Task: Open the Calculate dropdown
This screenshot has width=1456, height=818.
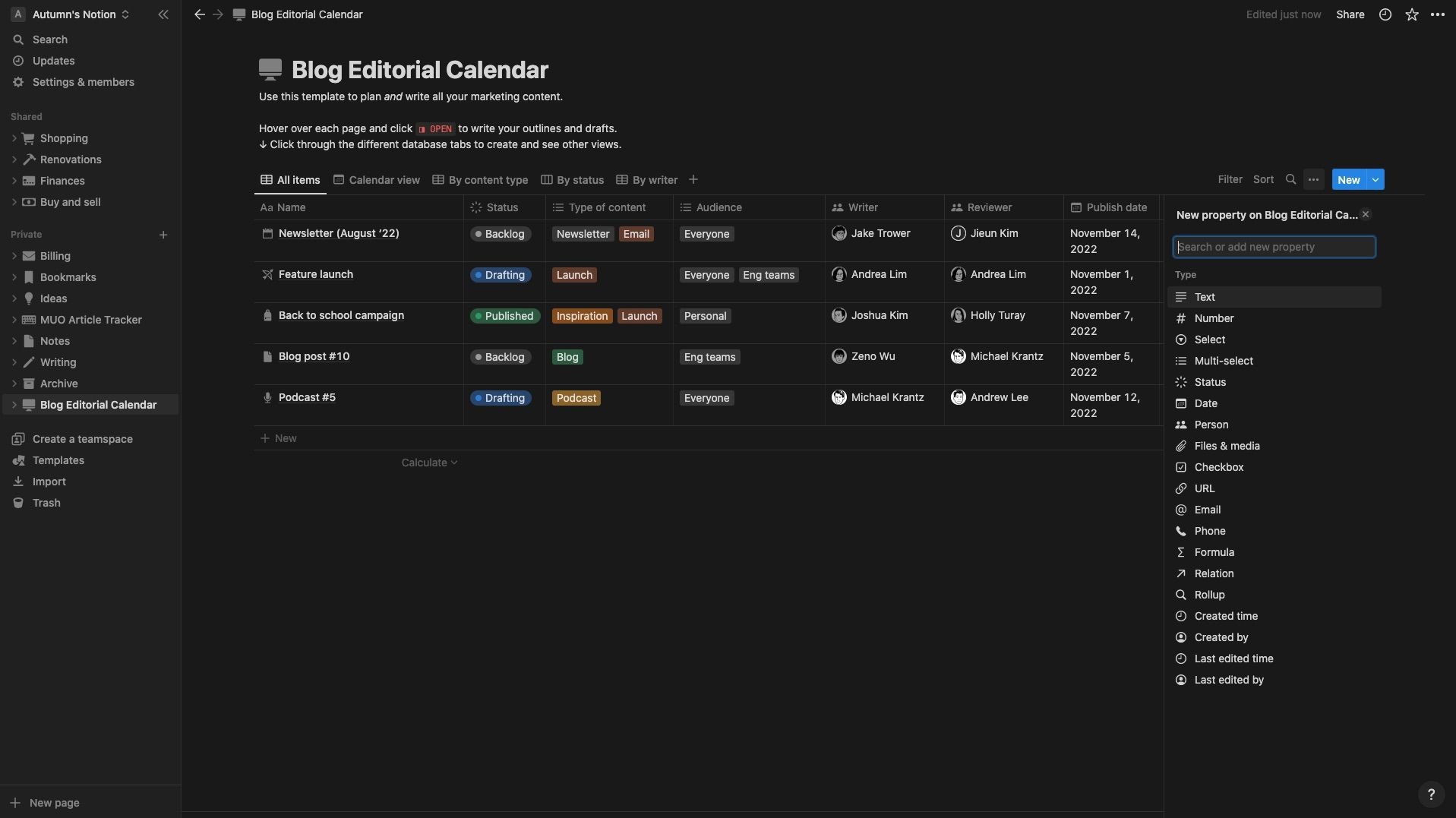Action: 429,463
